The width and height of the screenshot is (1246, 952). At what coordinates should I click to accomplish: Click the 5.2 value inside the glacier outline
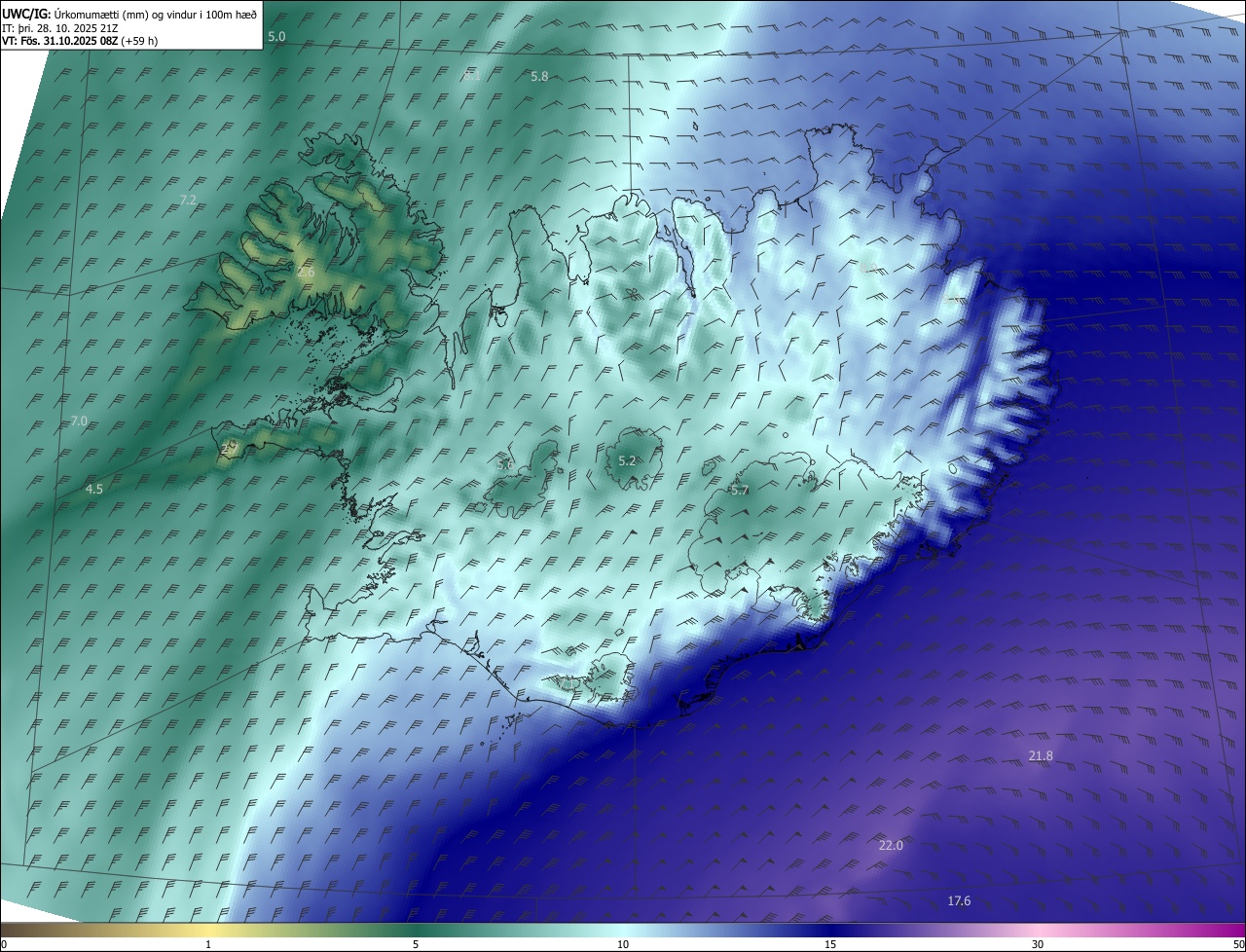(627, 460)
